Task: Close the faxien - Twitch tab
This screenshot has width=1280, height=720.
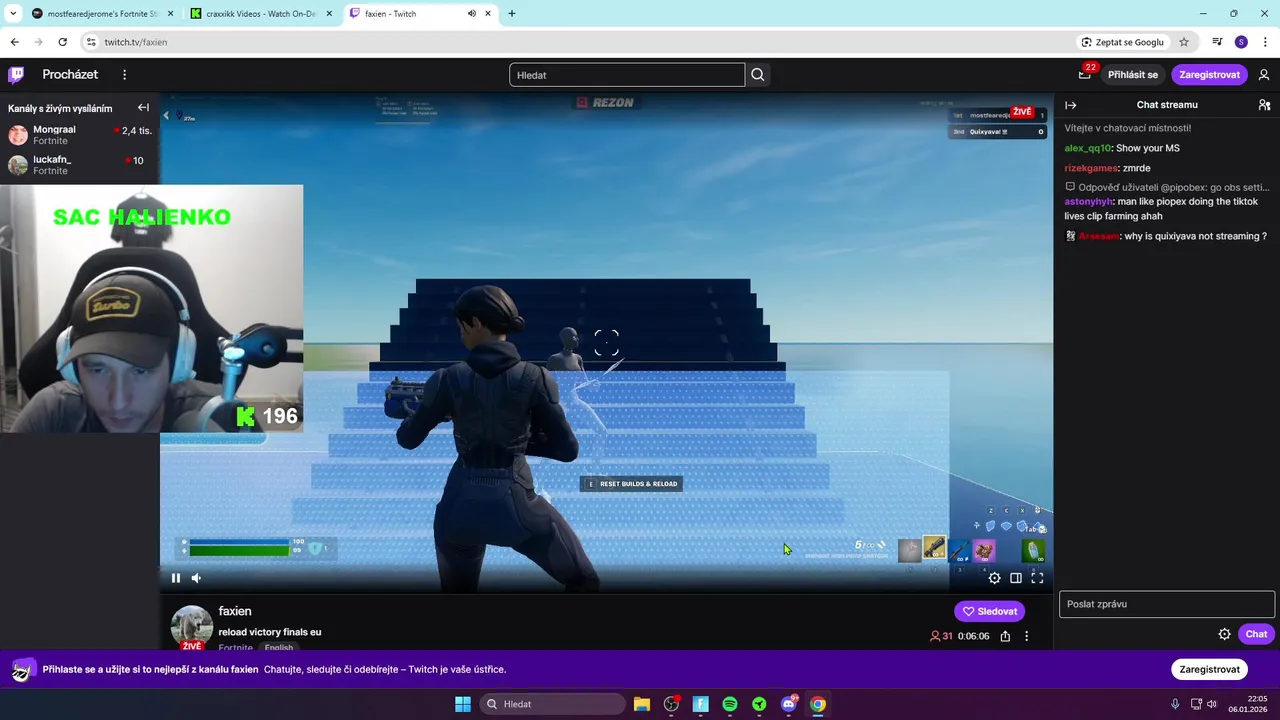Action: tap(488, 14)
